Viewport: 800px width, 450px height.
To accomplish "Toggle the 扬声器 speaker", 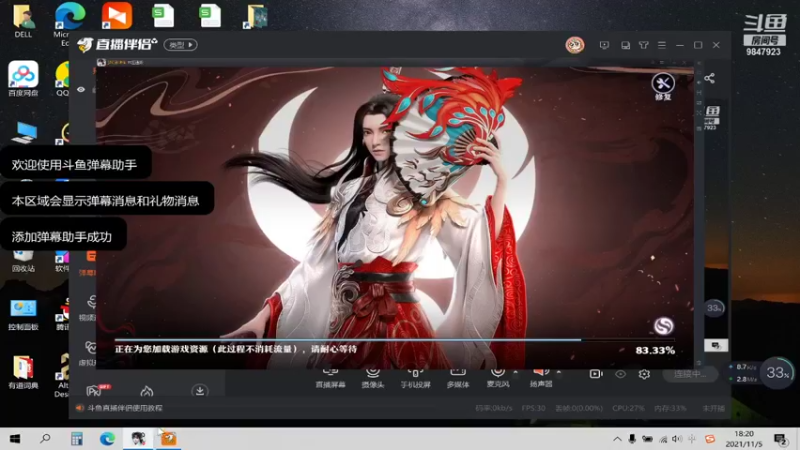I will point(541,378).
